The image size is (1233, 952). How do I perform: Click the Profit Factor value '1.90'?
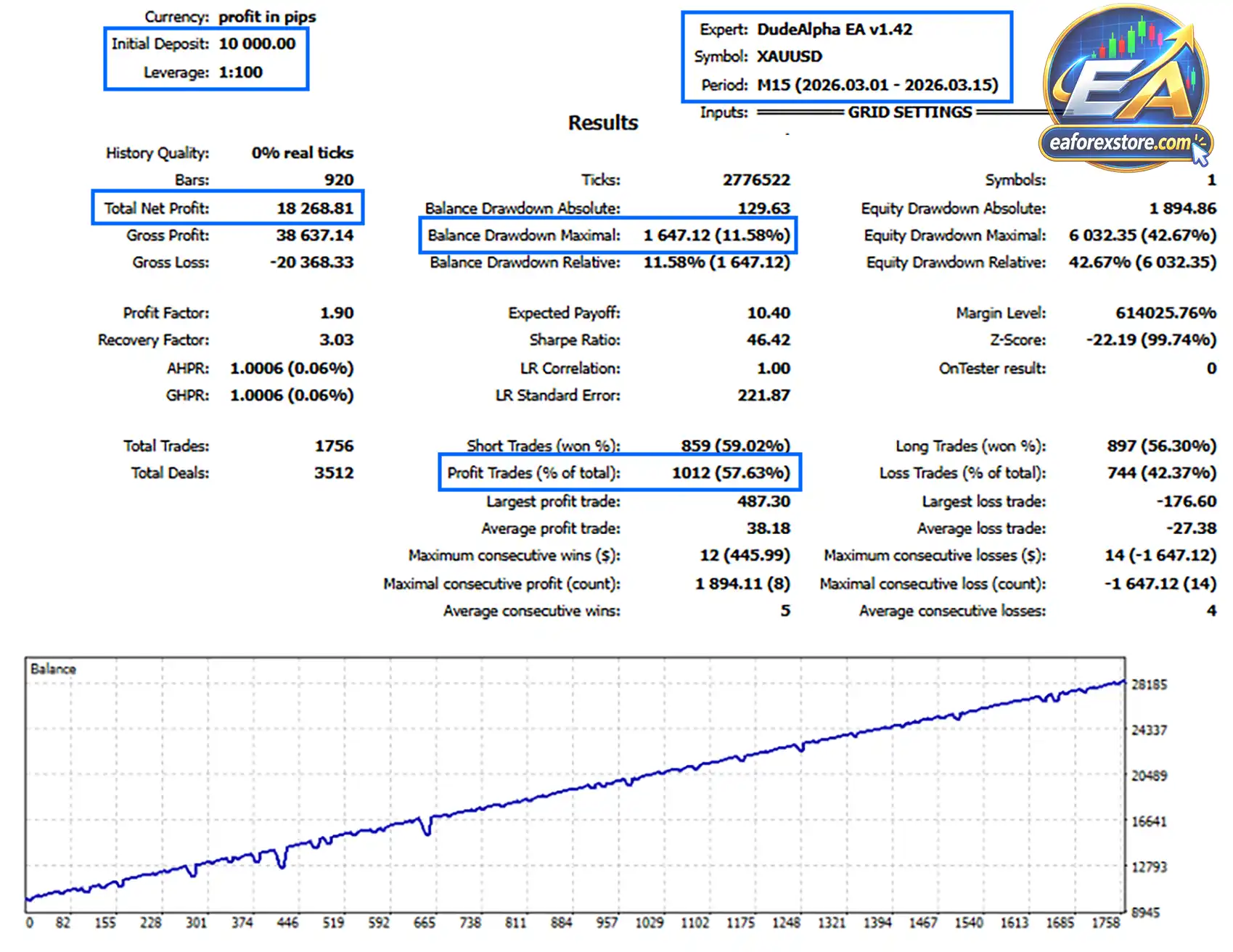point(337,313)
